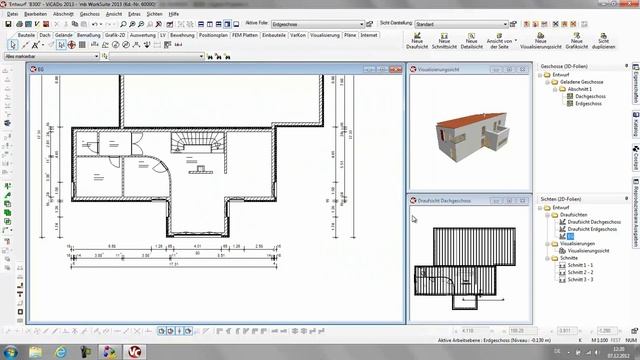Collapse the Abschnitt 1 tree node
640x360 pixels.
point(555,89)
